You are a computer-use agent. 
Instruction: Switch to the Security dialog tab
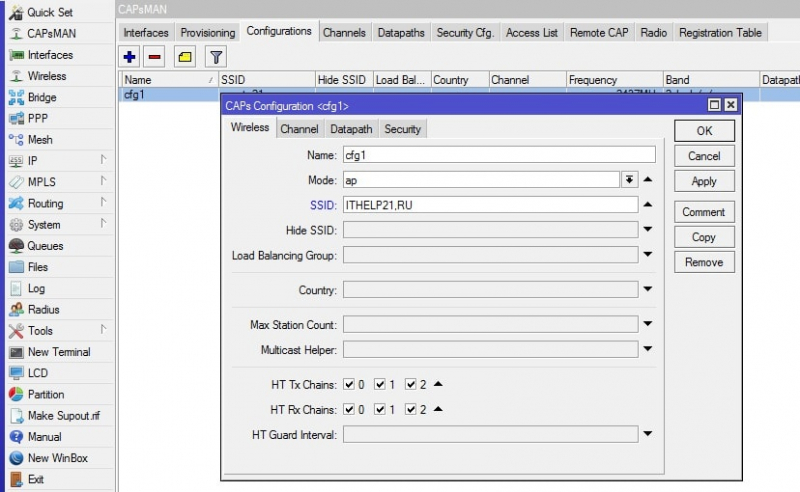(402, 129)
